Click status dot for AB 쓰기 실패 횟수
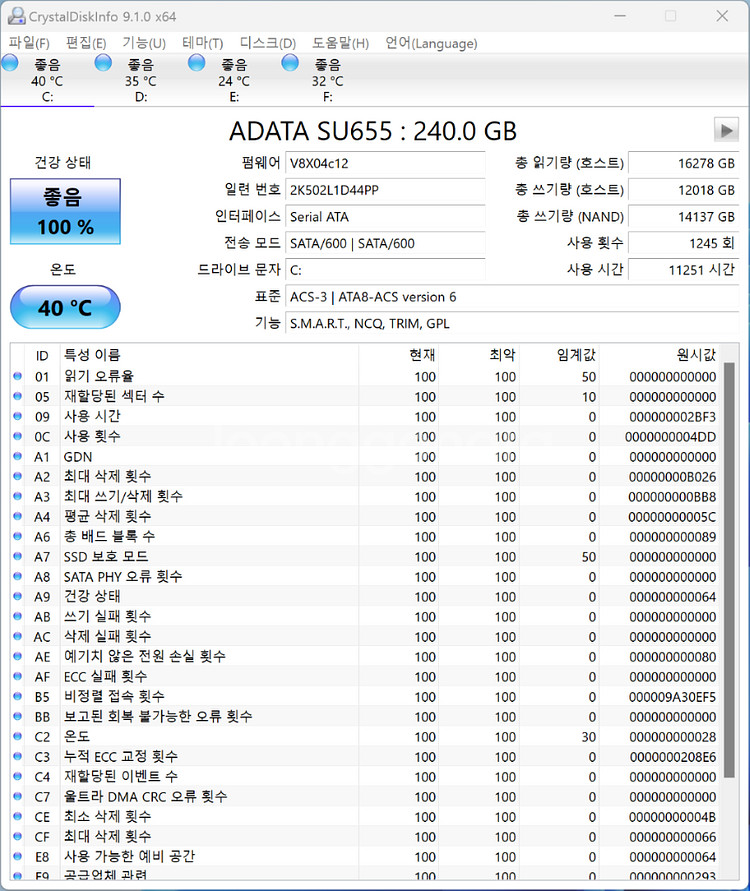750x891 pixels. click(x=18, y=616)
